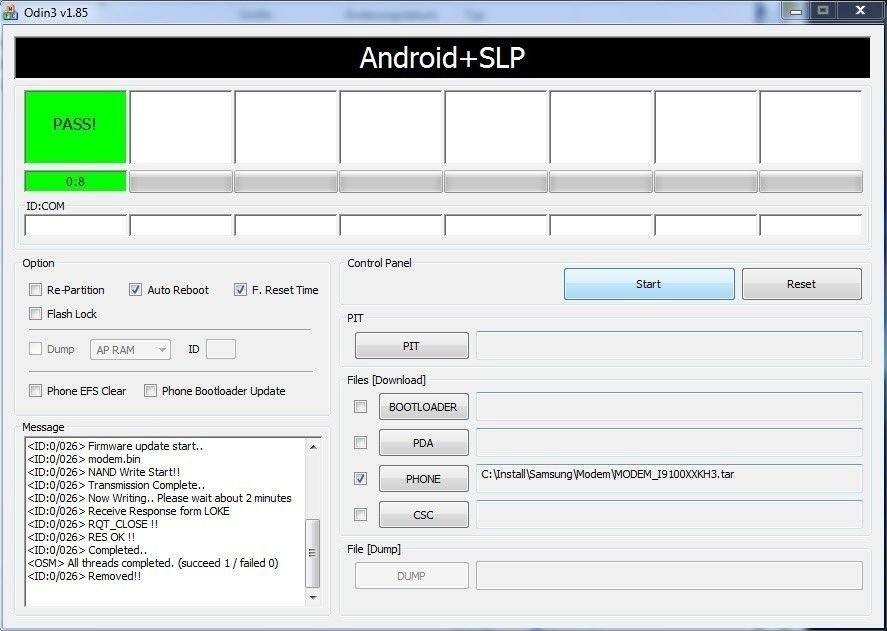Click the message log scroll-down arrow
This screenshot has height=631, width=887.
pyautogui.click(x=313, y=598)
